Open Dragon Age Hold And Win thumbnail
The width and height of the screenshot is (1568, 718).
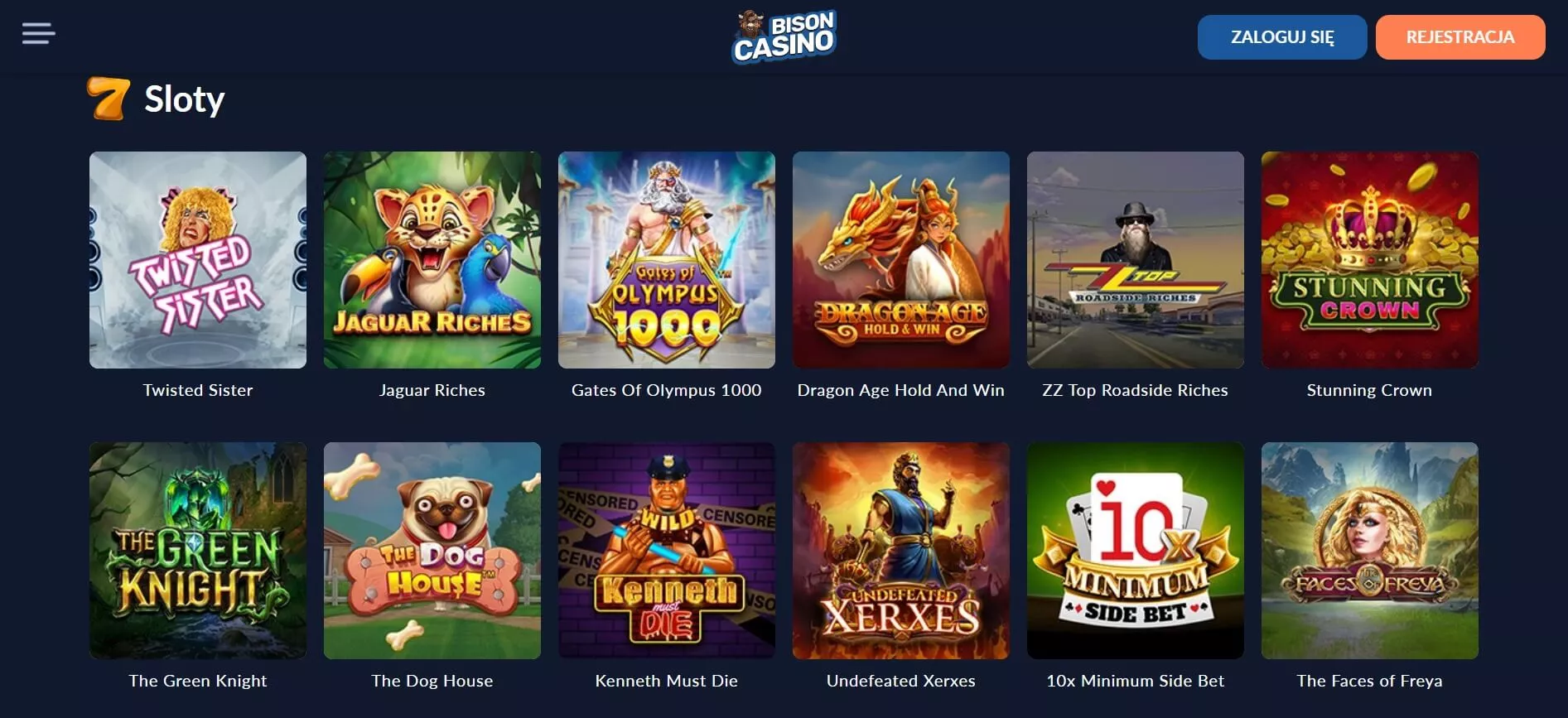click(x=901, y=260)
